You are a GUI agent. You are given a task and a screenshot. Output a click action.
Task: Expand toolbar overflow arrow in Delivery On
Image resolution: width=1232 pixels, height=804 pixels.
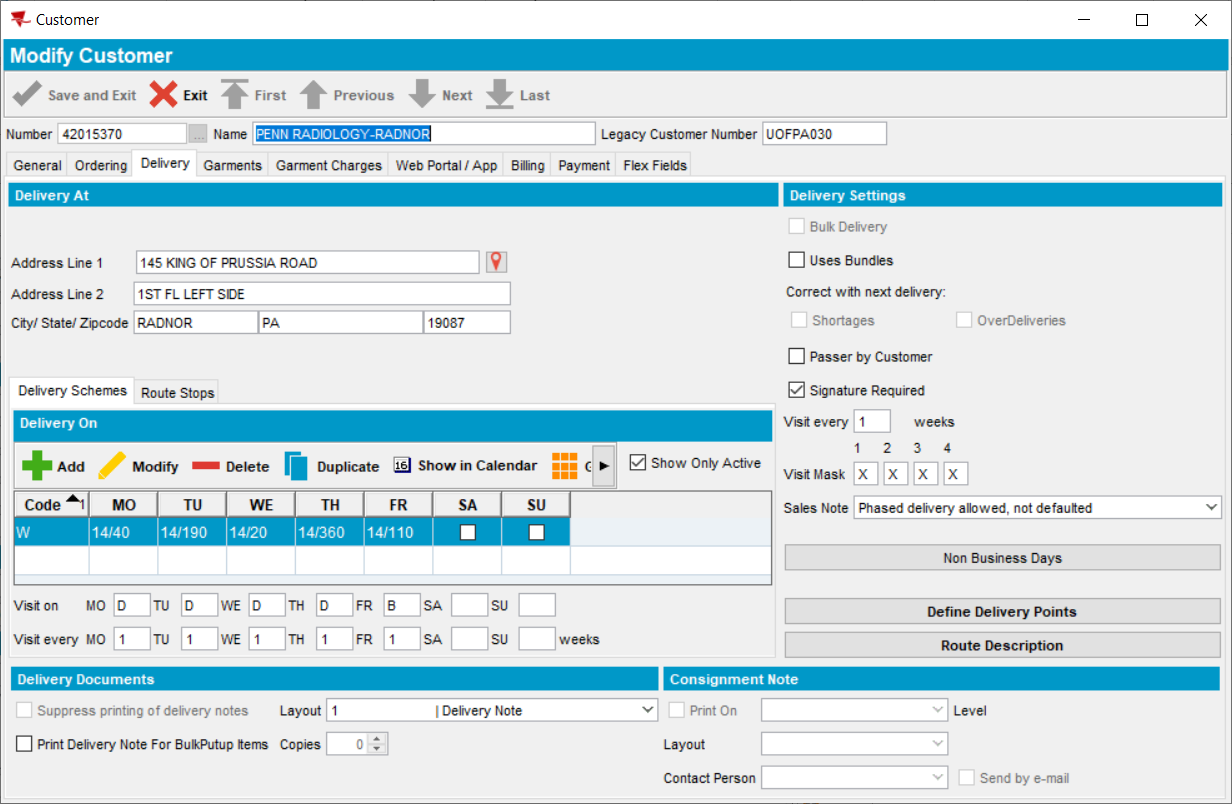pos(603,466)
